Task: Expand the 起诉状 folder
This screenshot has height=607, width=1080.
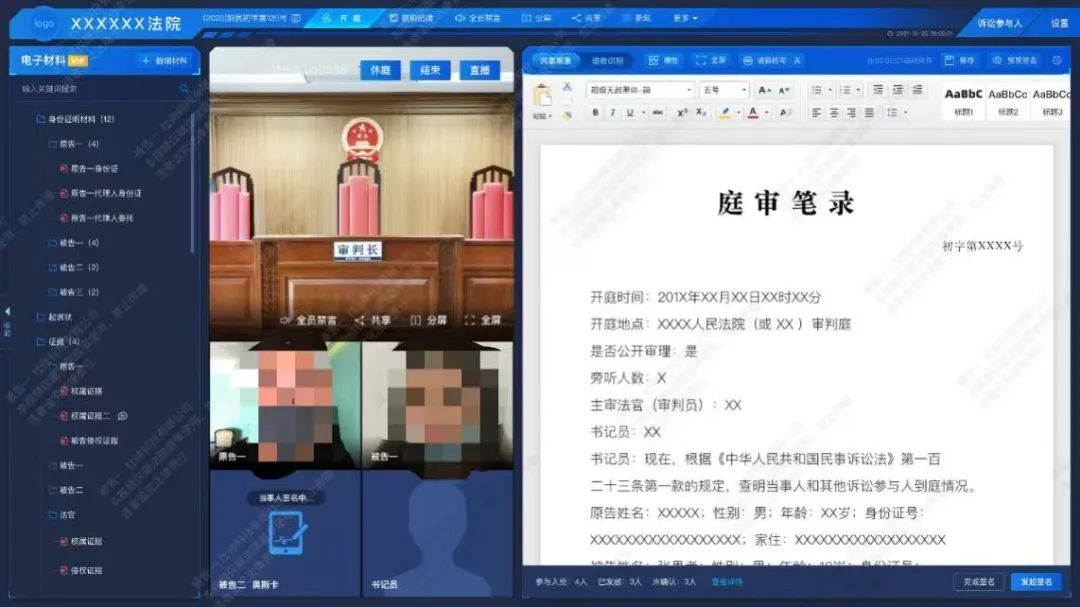Action: coord(54,317)
